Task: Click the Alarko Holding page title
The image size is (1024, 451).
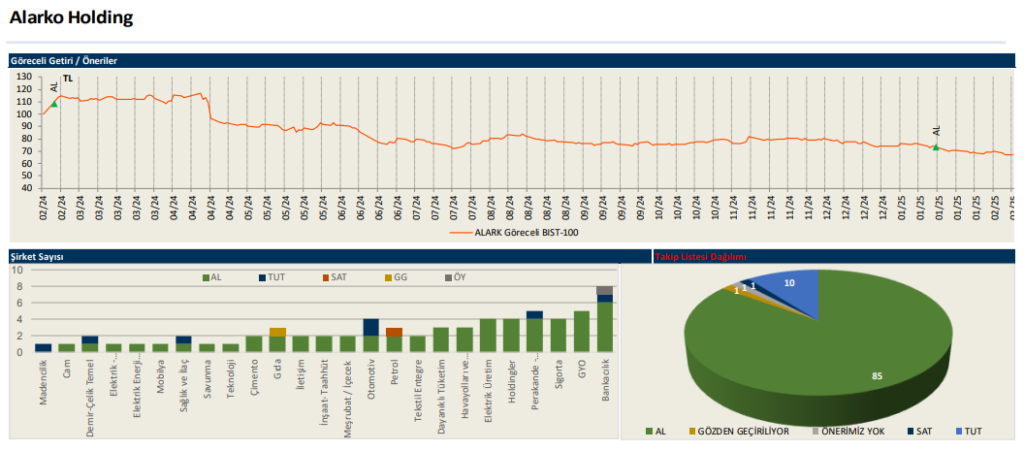Action: click(70, 18)
